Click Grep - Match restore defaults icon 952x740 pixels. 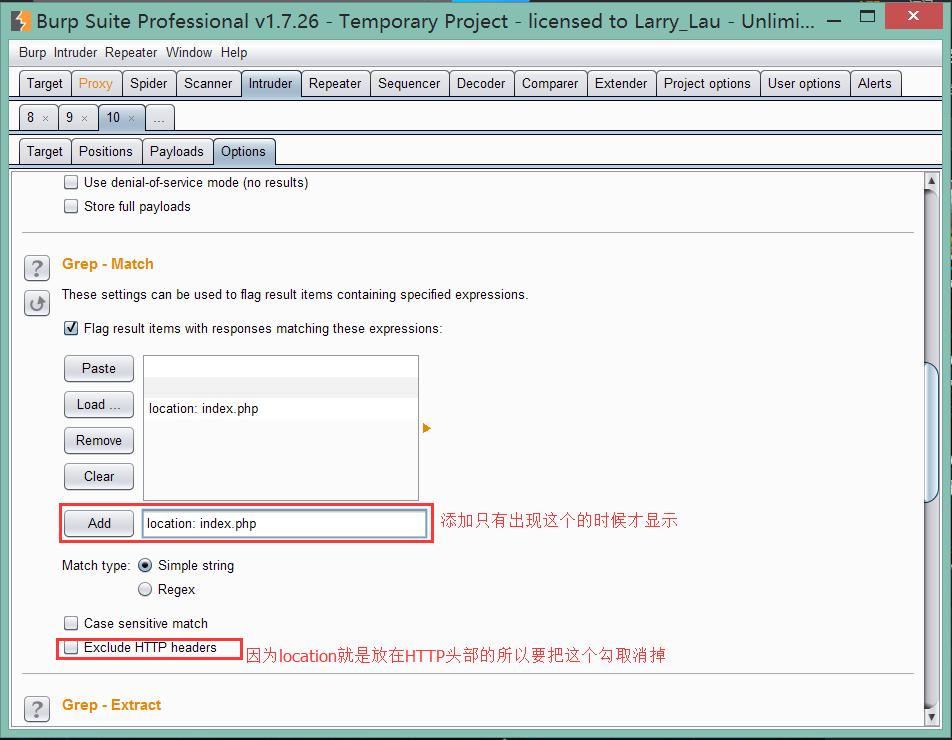tap(37, 303)
